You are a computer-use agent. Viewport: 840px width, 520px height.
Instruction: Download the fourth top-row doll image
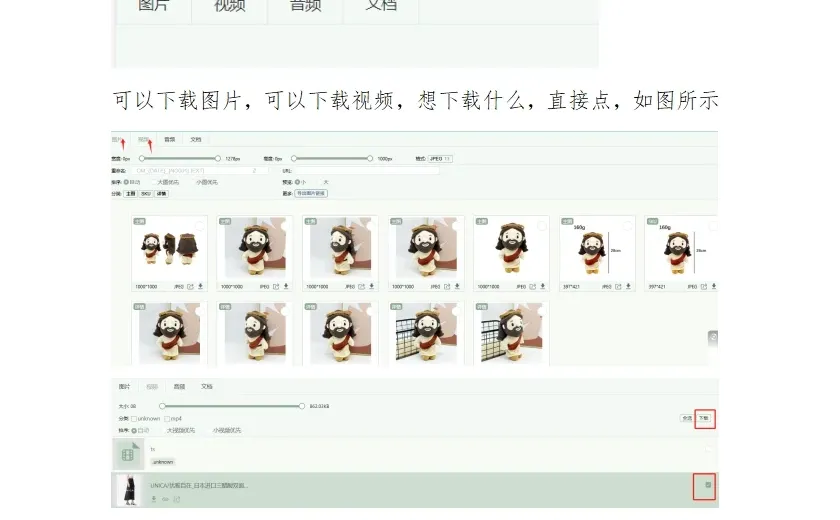tap(457, 287)
